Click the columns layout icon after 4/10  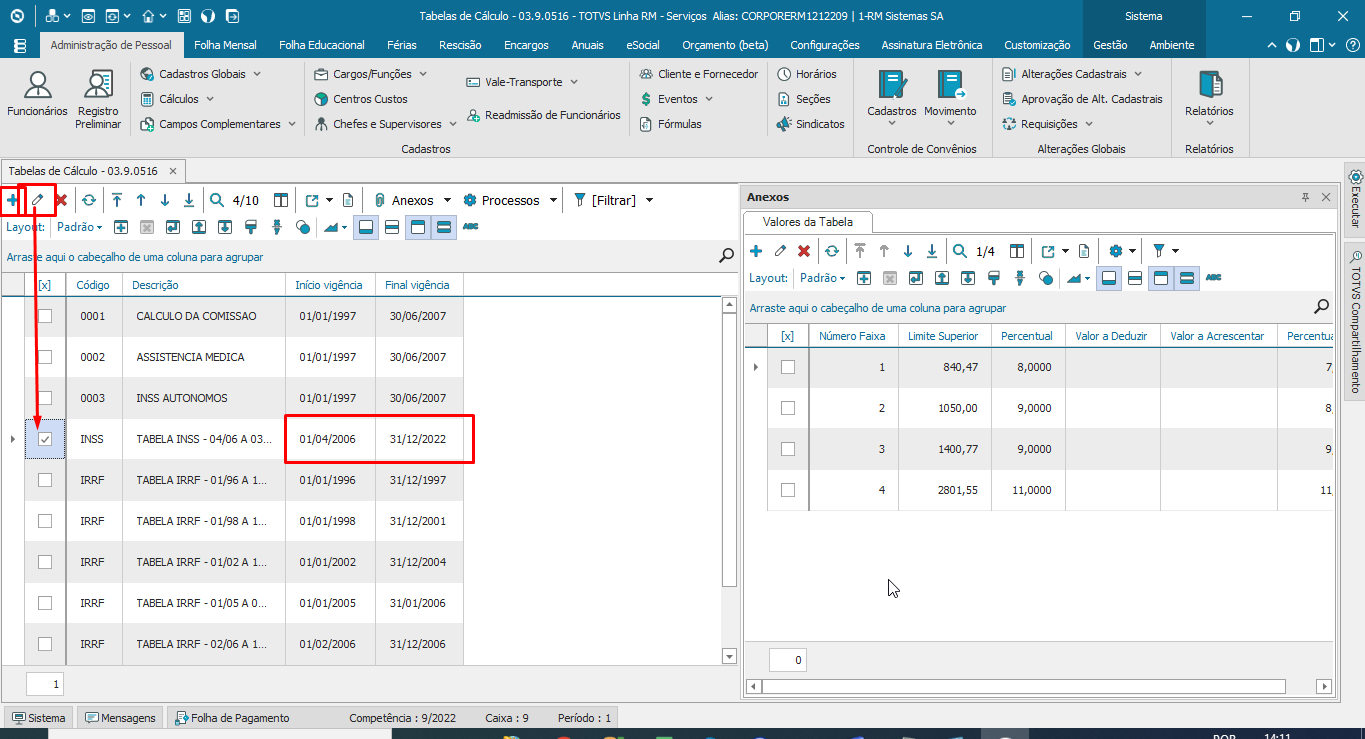(x=281, y=200)
